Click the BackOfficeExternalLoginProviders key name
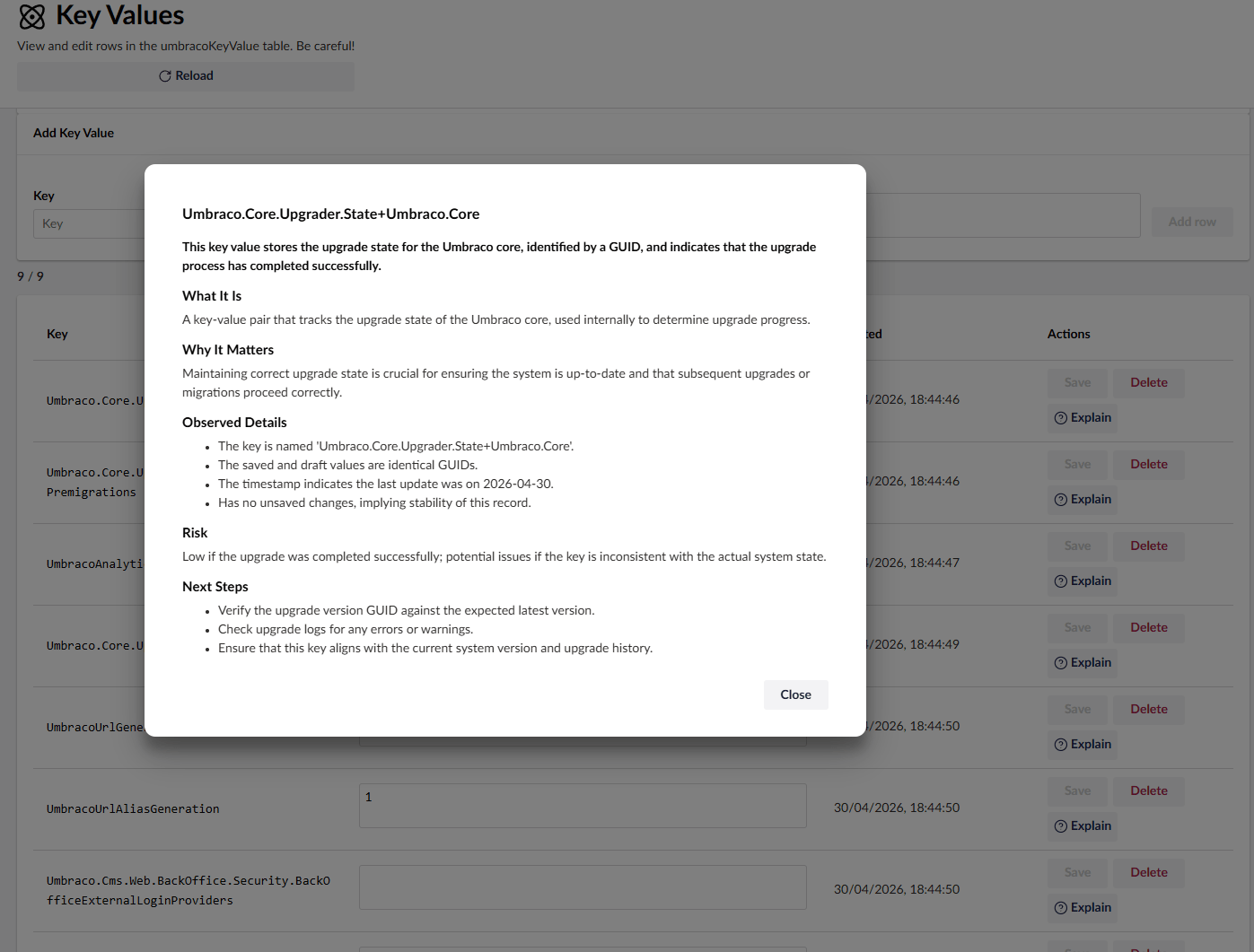The height and width of the screenshot is (952, 1254). point(189,891)
